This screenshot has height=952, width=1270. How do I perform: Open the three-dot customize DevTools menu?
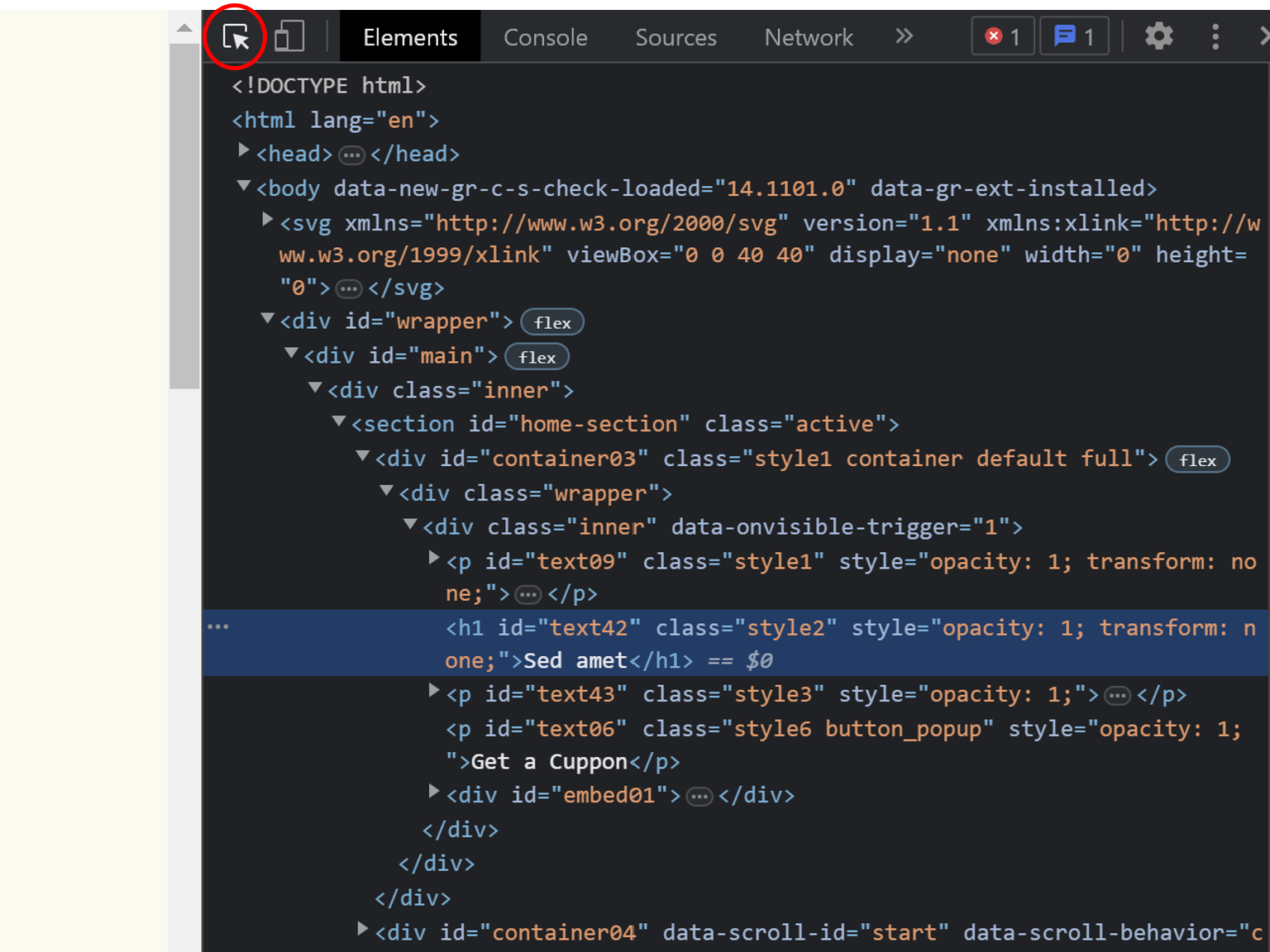1215,36
